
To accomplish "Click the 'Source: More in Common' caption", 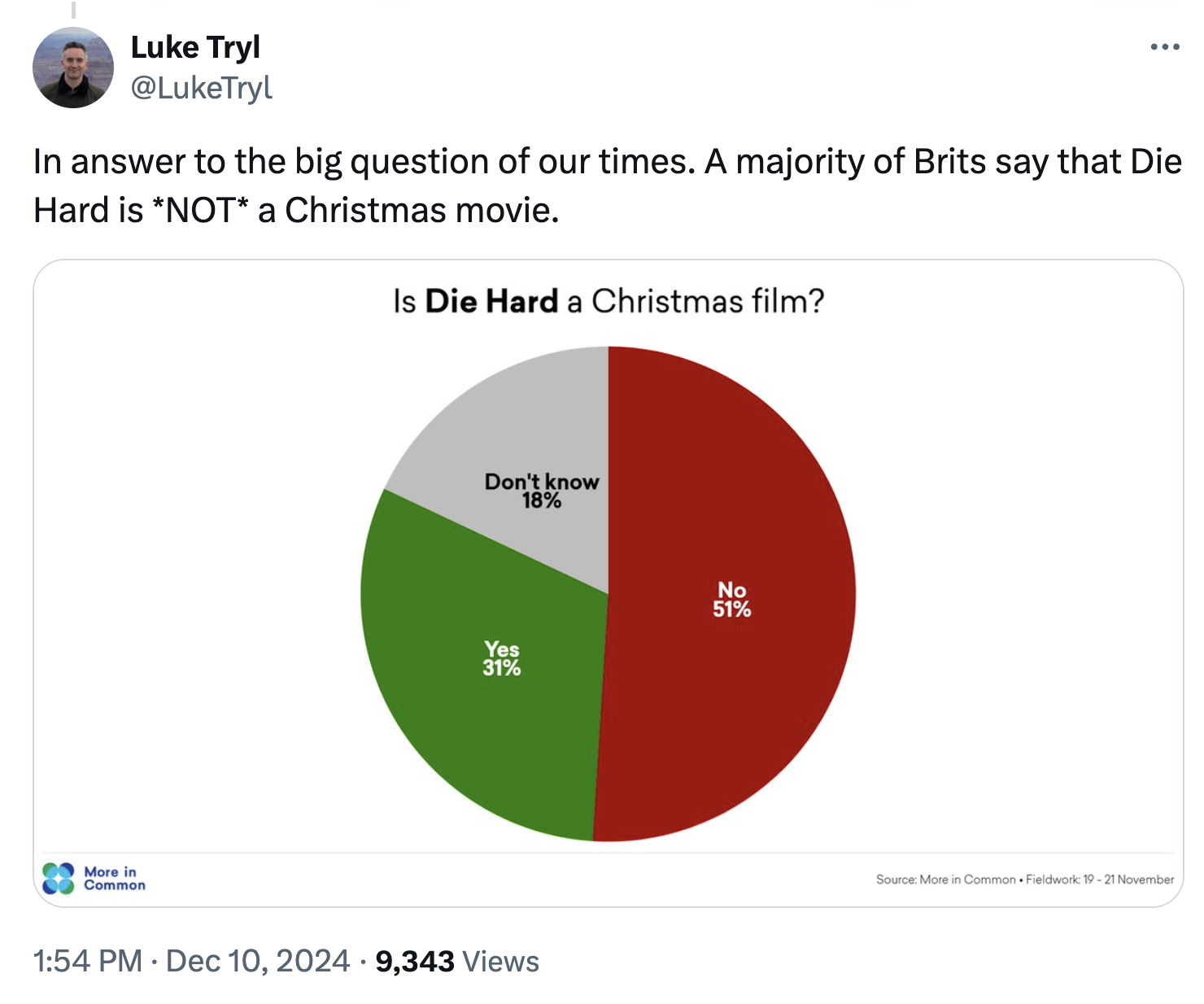I will click(x=945, y=880).
